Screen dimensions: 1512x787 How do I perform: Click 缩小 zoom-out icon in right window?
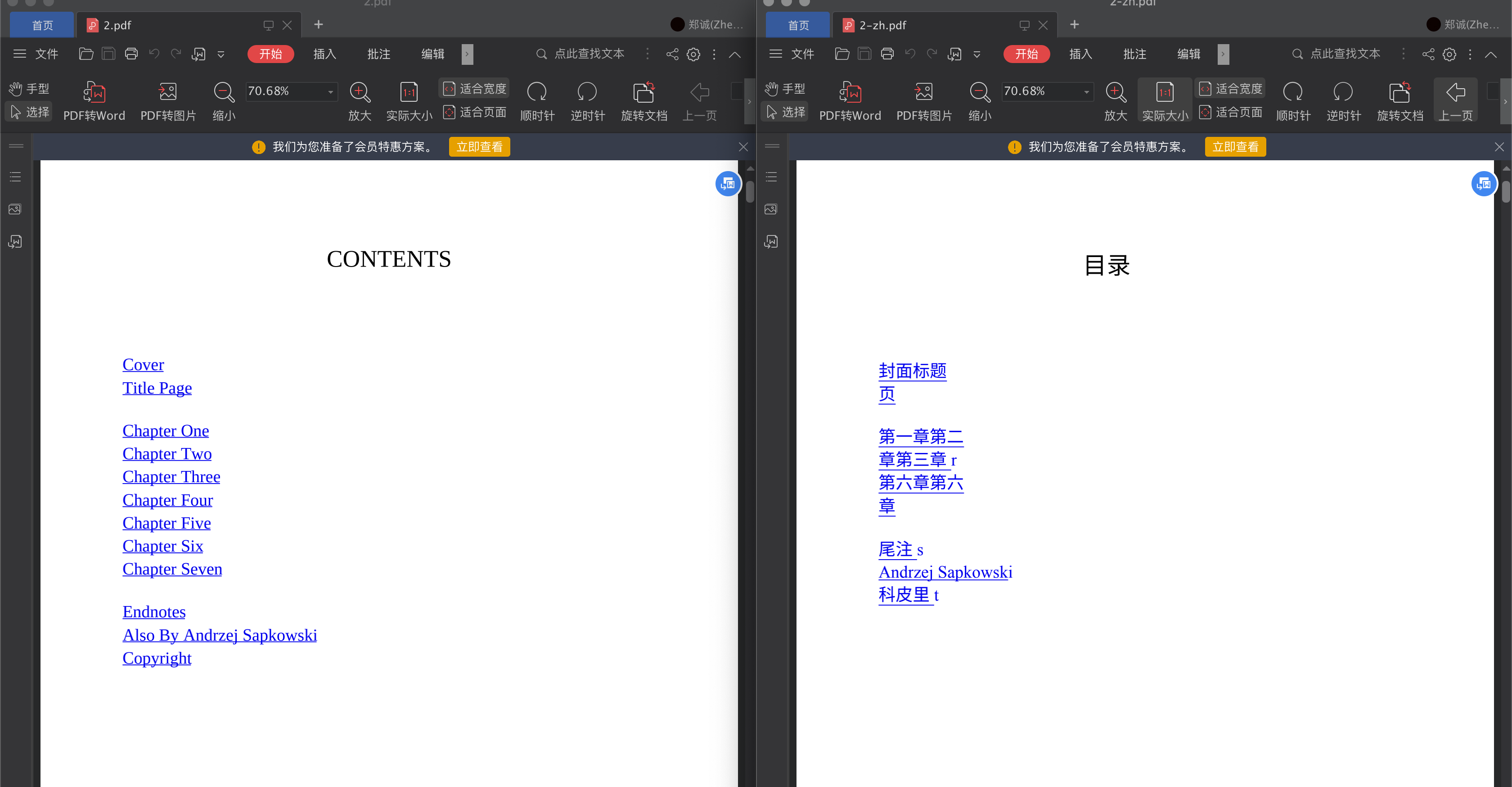(979, 92)
